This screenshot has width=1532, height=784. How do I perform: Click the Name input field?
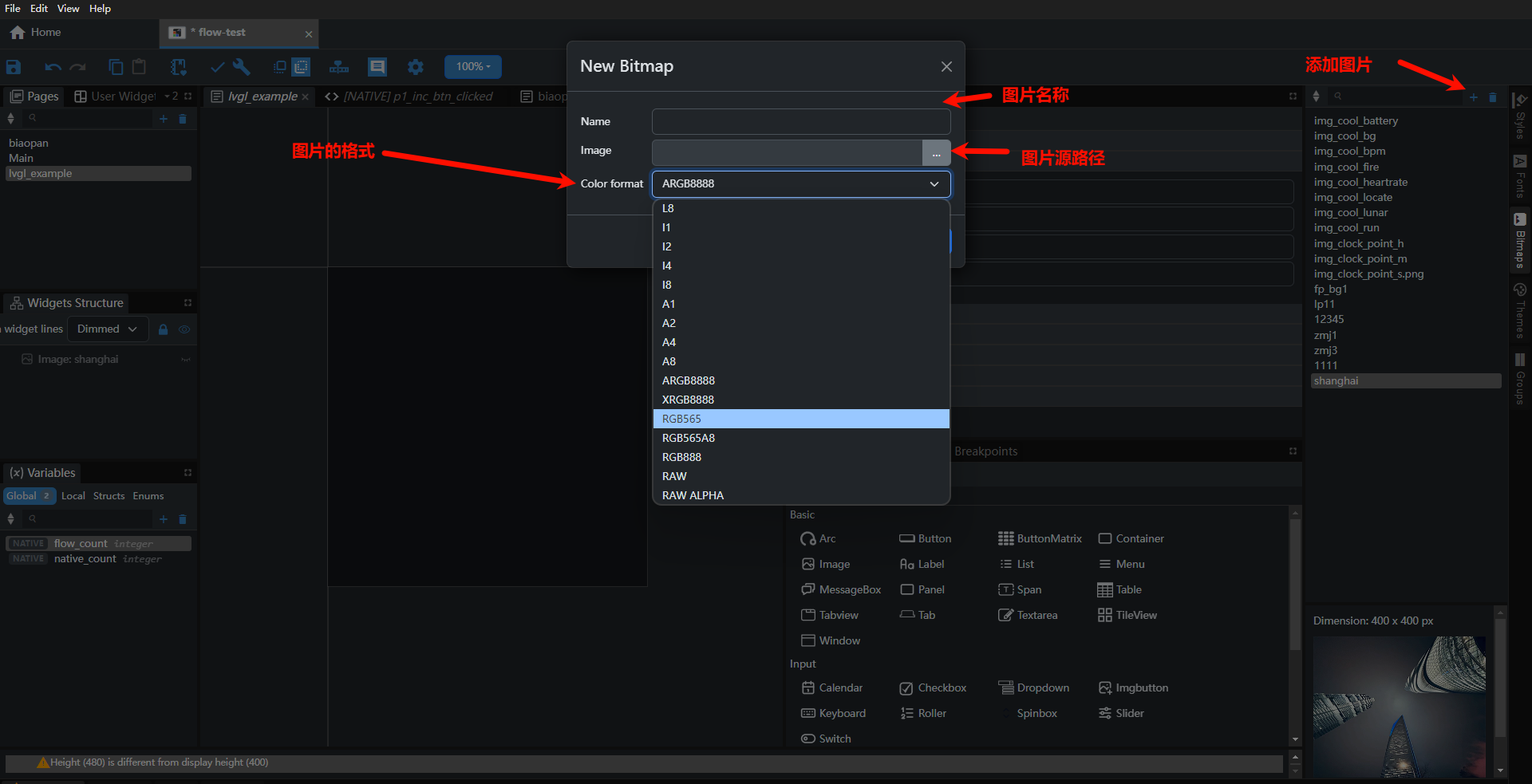point(801,122)
